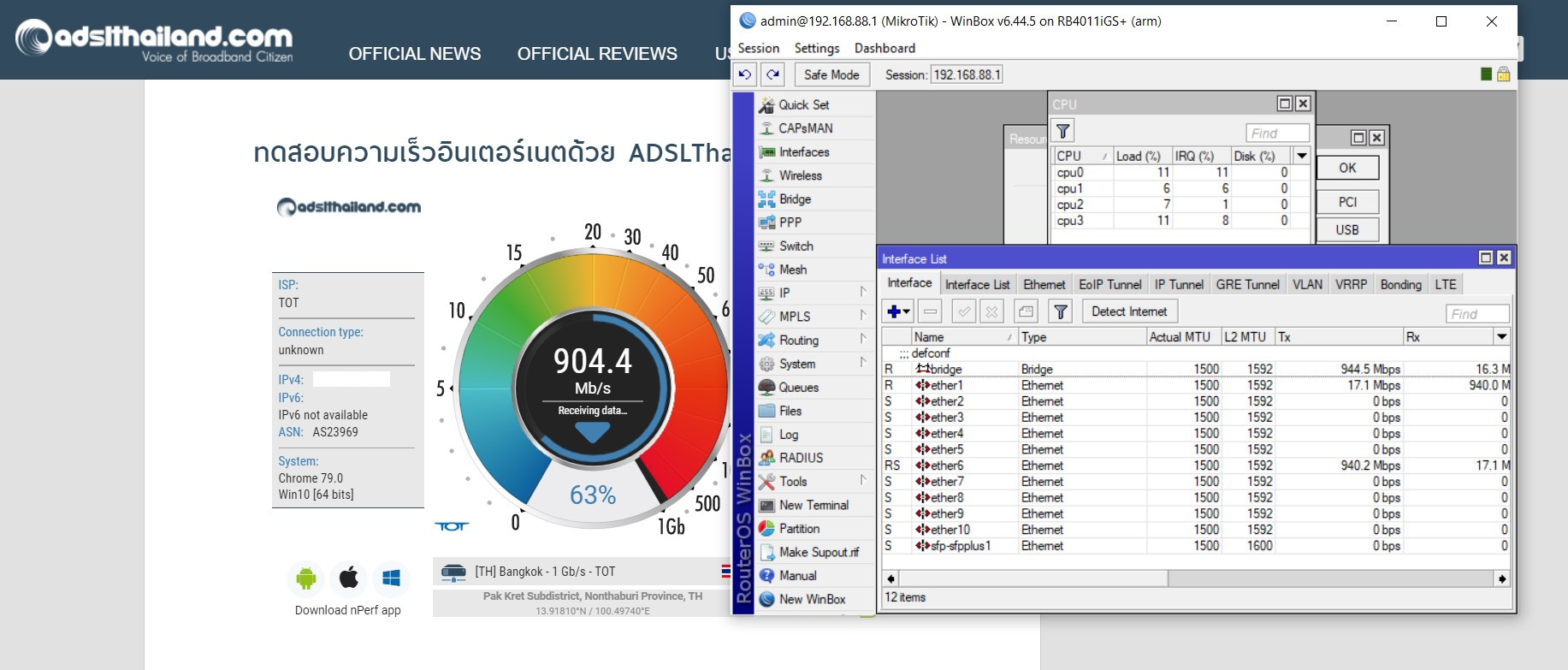
Task: Open New WinBox entry
Action: [812, 599]
